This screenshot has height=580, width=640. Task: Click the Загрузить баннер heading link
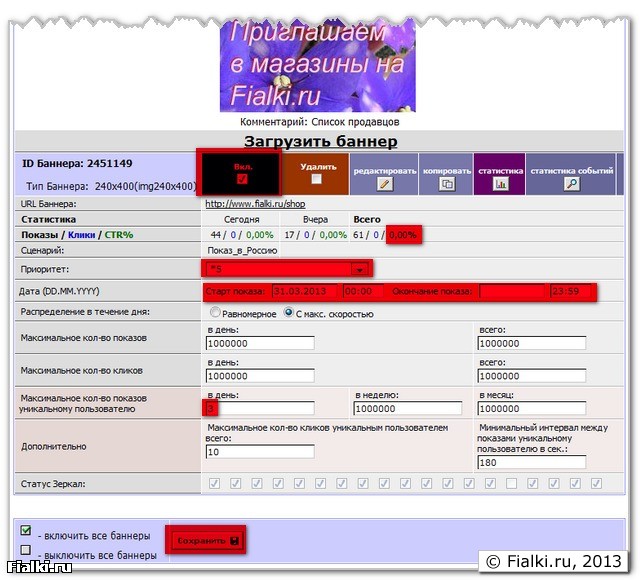(316, 141)
